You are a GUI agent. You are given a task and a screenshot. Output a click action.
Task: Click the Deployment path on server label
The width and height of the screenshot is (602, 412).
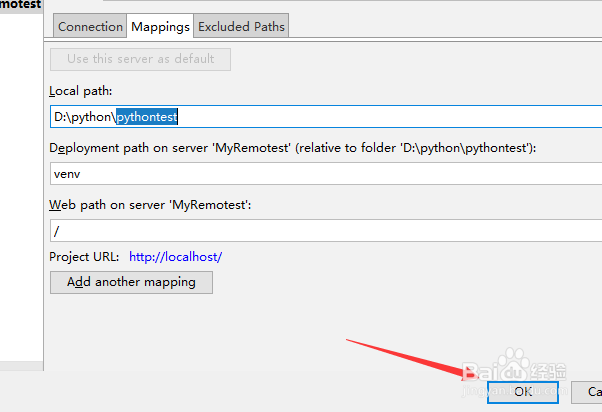tap(293, 148)
